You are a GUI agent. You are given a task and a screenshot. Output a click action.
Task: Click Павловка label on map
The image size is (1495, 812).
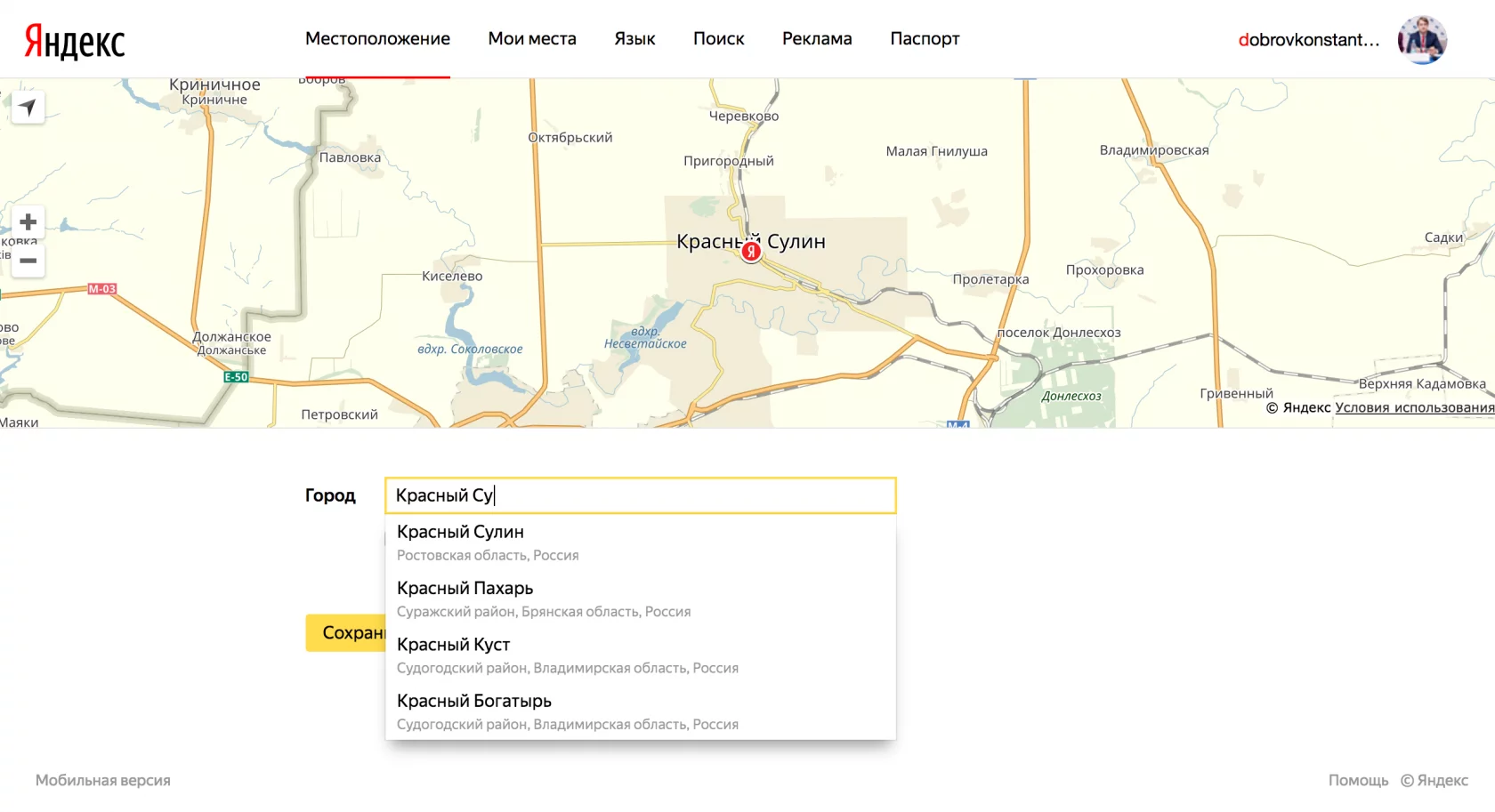(350, 157)
